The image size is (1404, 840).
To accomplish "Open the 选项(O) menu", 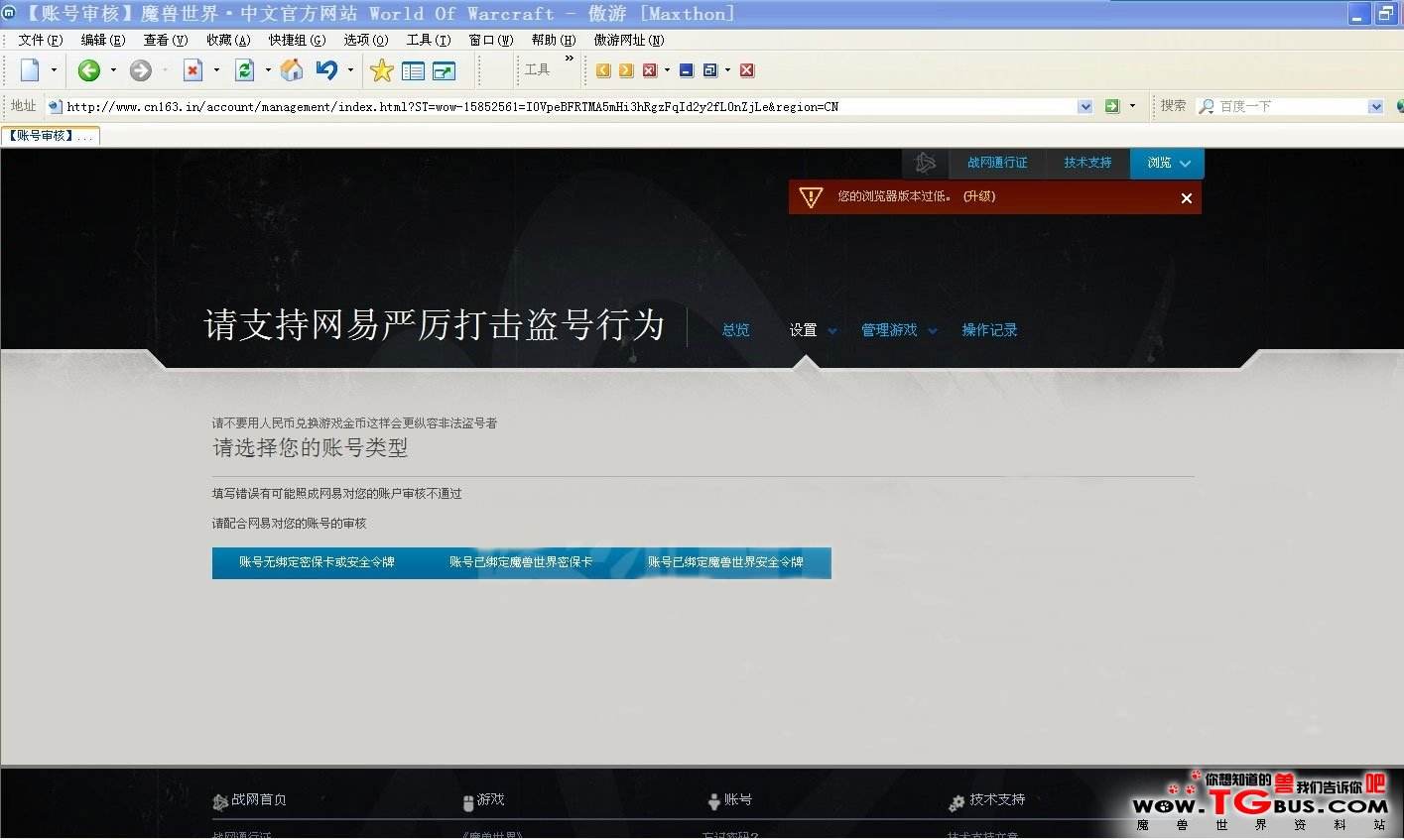I will tap(366, 41).
